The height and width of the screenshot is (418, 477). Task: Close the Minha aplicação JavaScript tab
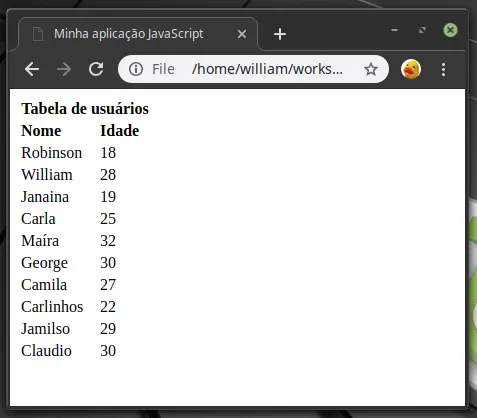click(242, 34)
